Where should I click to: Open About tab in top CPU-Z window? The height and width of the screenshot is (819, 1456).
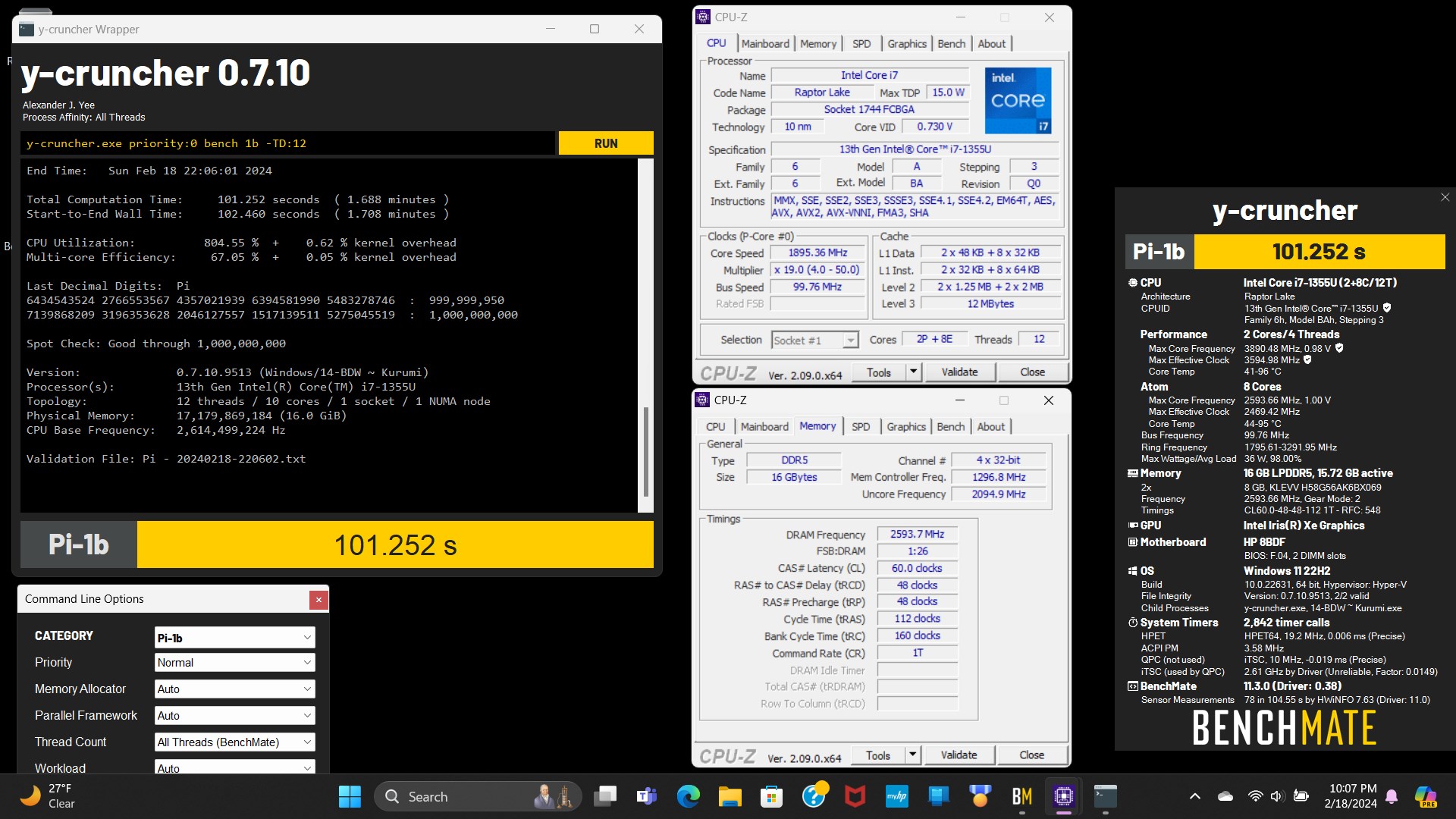click(991, 44)
